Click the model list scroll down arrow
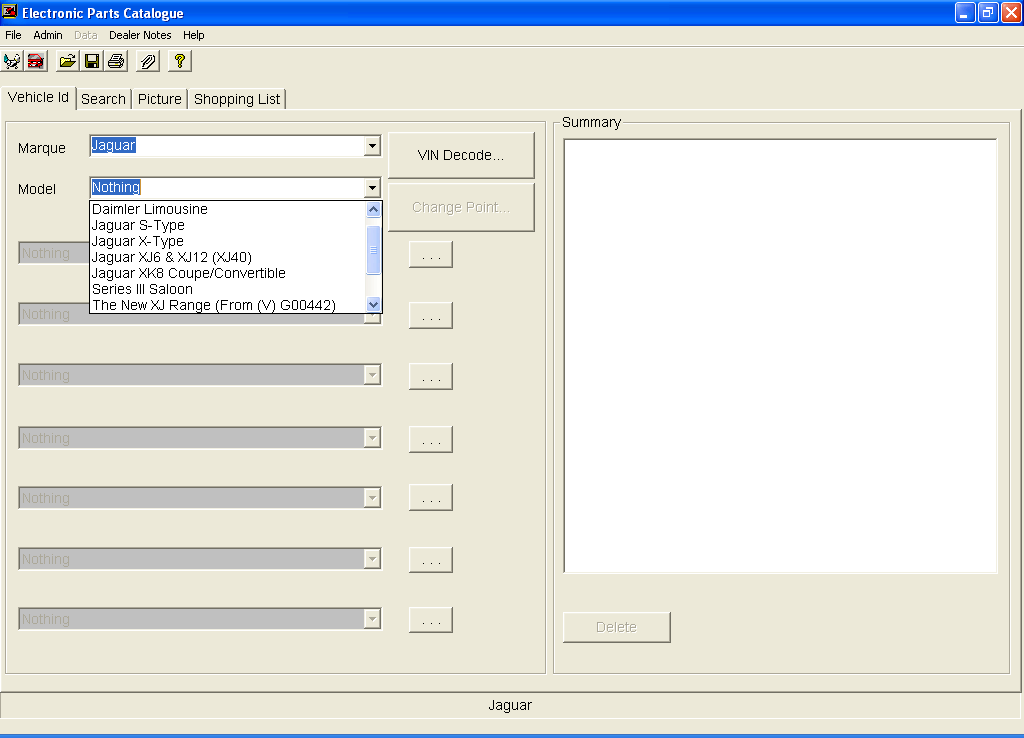The image size is (1024, 738). tap(374, 304)
